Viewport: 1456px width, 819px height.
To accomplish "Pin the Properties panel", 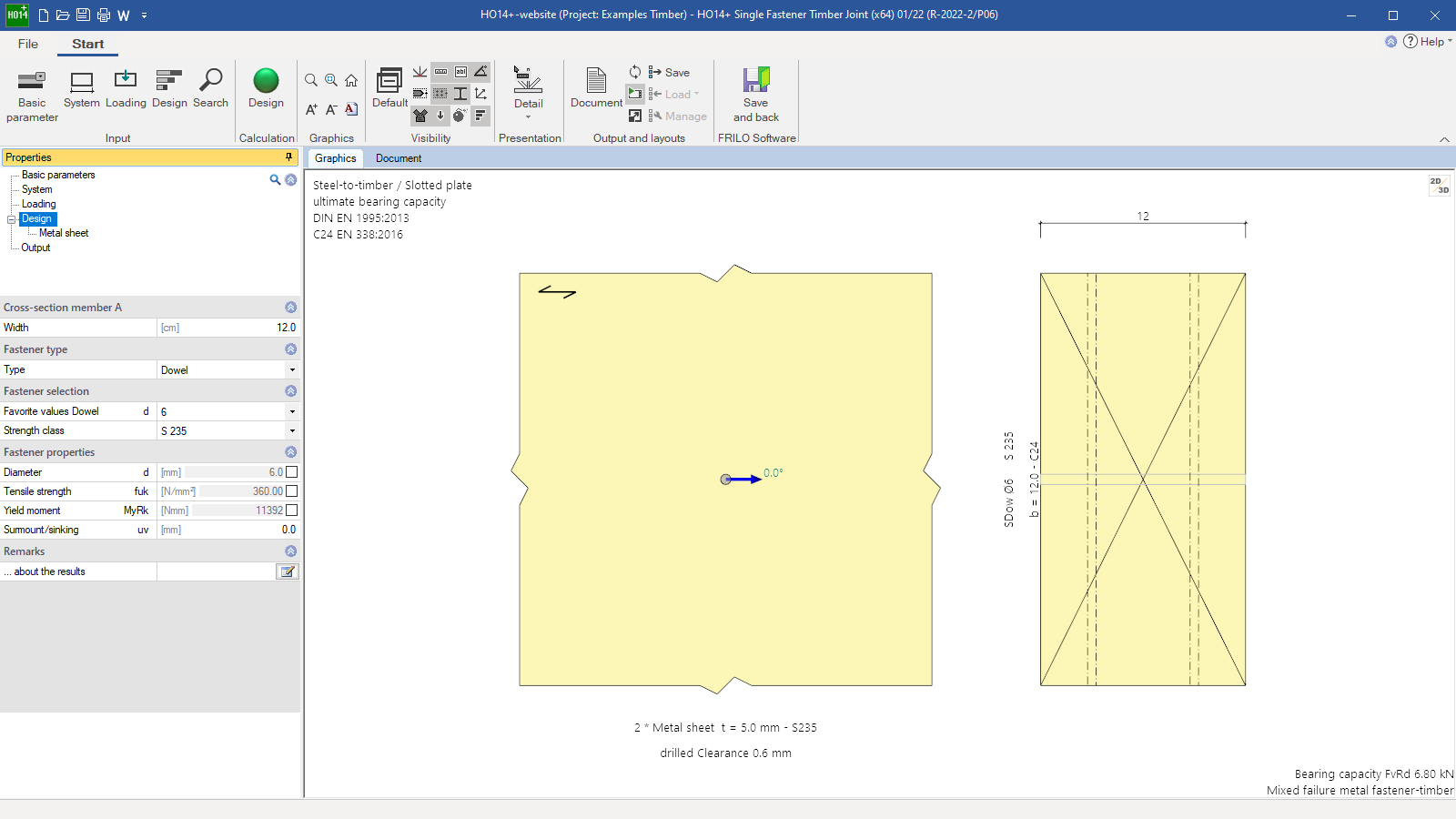I will pyautogui.click(x=289, y=157).
